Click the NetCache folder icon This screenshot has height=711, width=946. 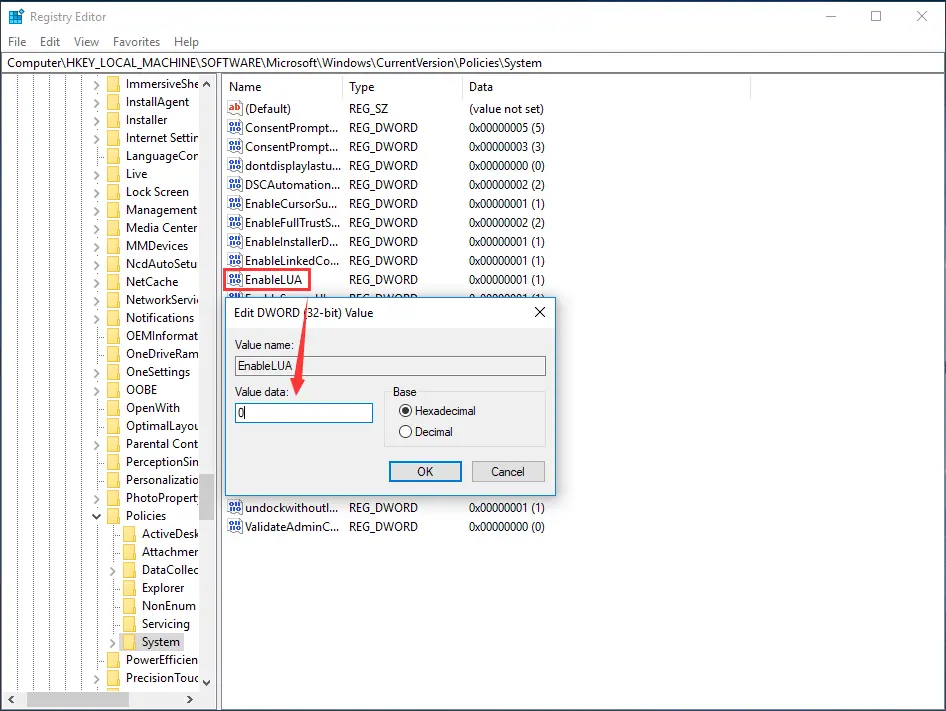(x=114, y=281)
